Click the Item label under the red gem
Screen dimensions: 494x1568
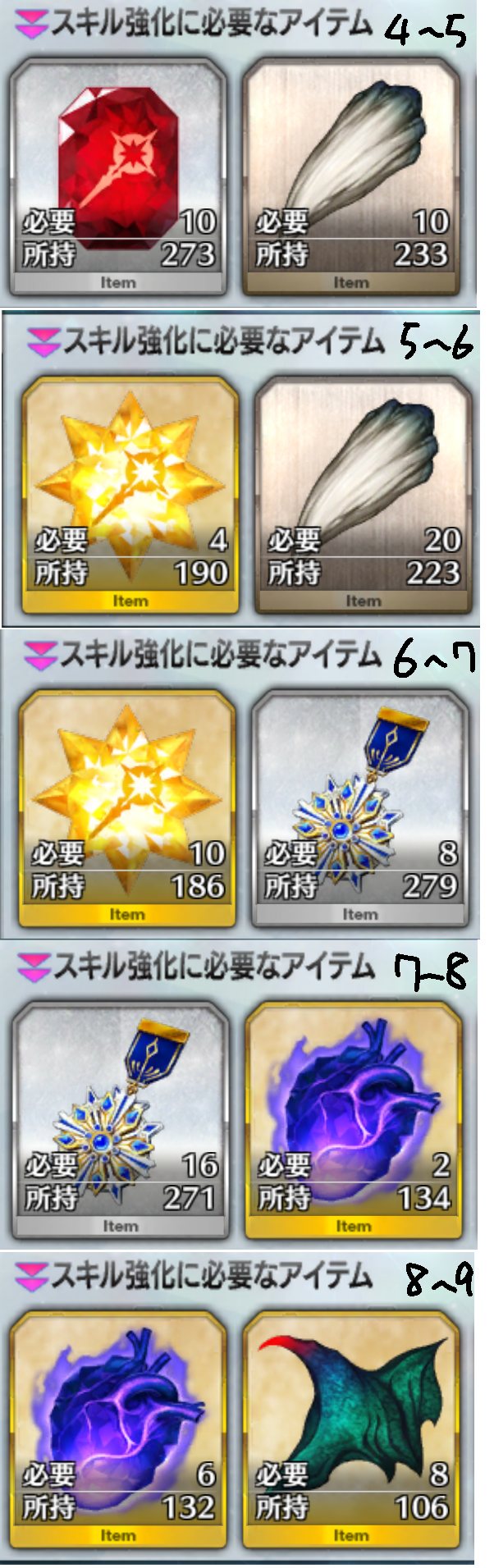(x=118, y=283)
